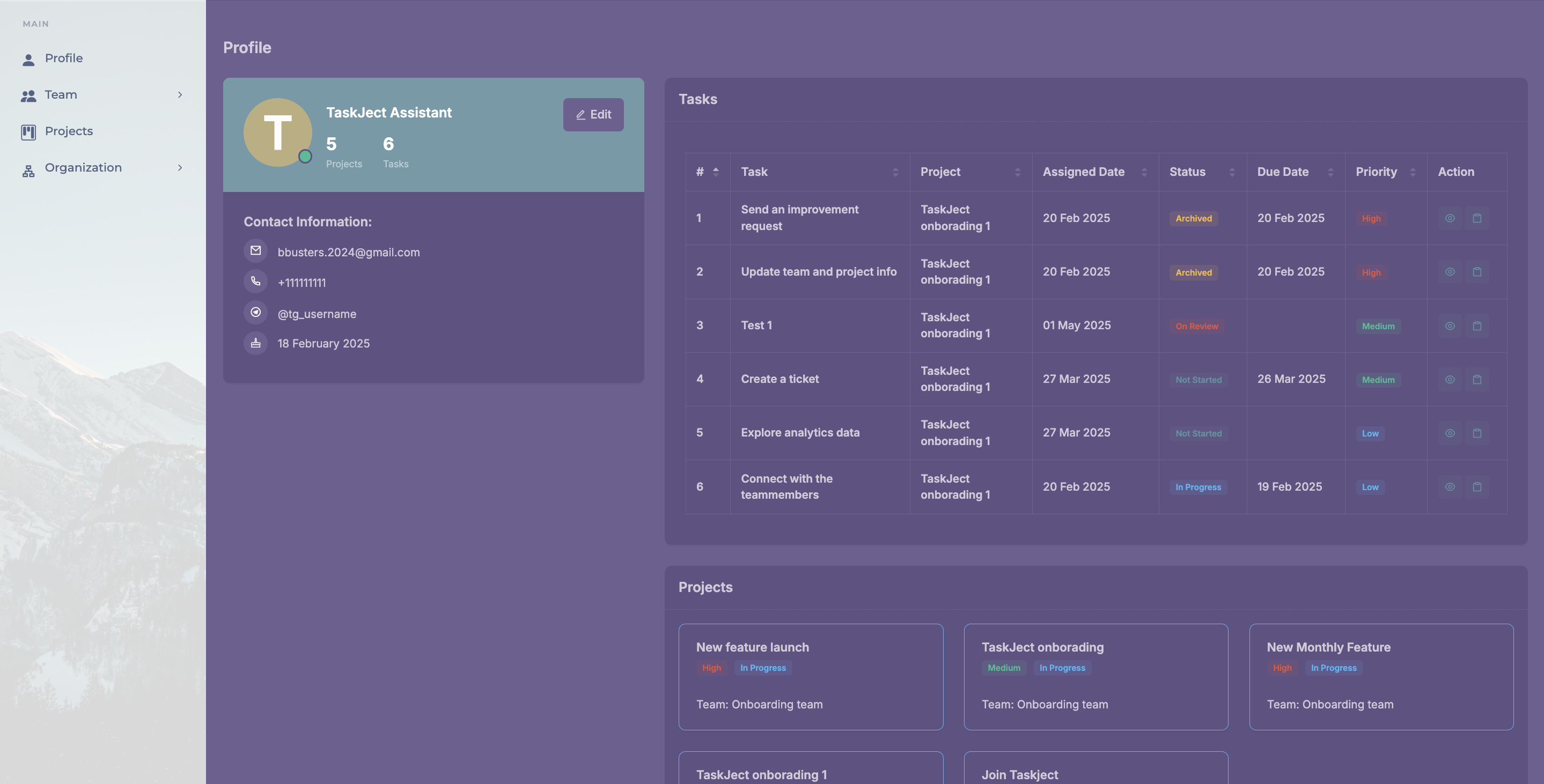Open the 'New Monthly Feature' project card
Viewport: 1544px width, 784px height.
pos(1381,677)
